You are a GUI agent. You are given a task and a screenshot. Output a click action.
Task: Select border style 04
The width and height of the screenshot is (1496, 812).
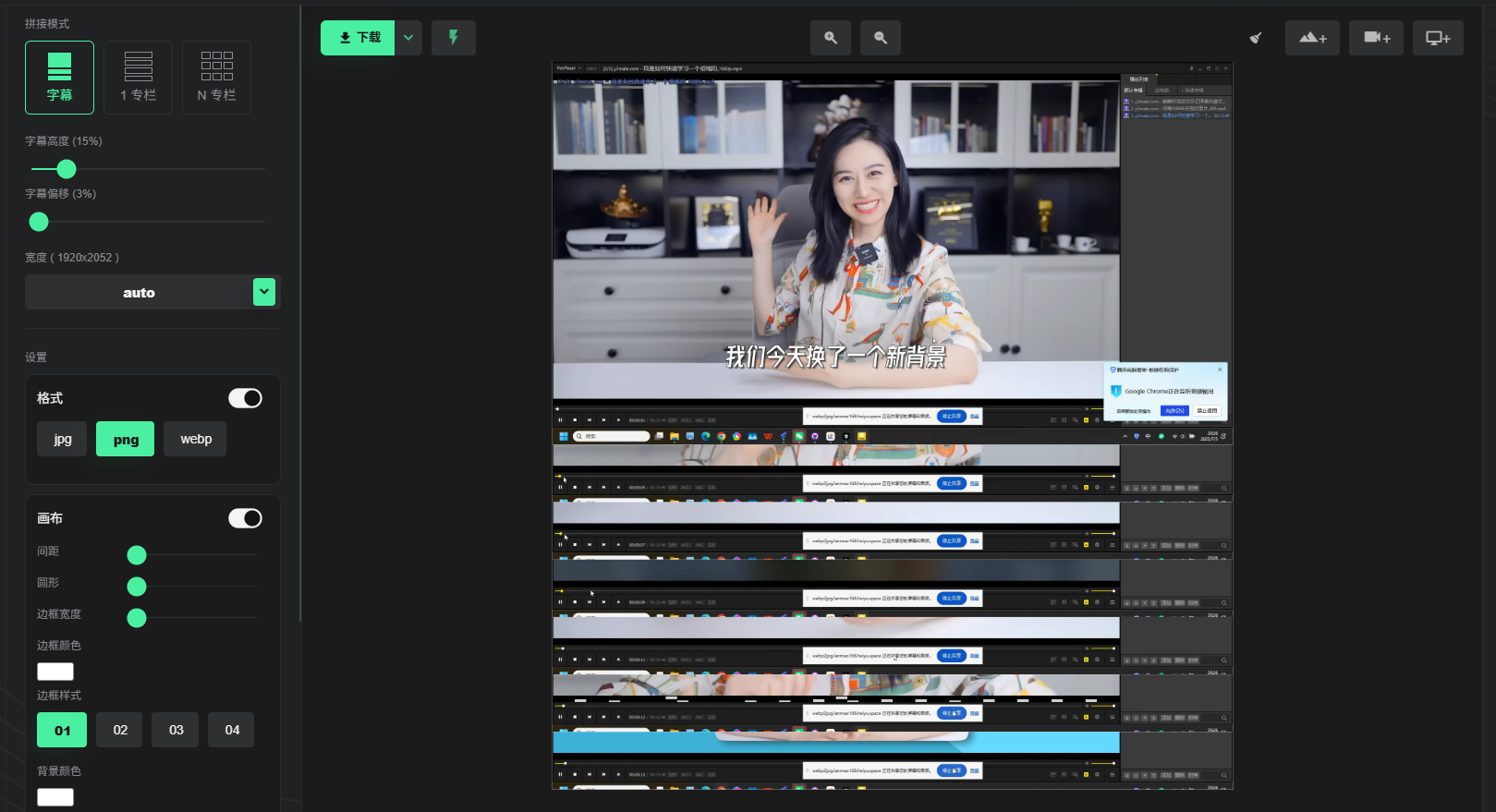click(x=232, y=730)
